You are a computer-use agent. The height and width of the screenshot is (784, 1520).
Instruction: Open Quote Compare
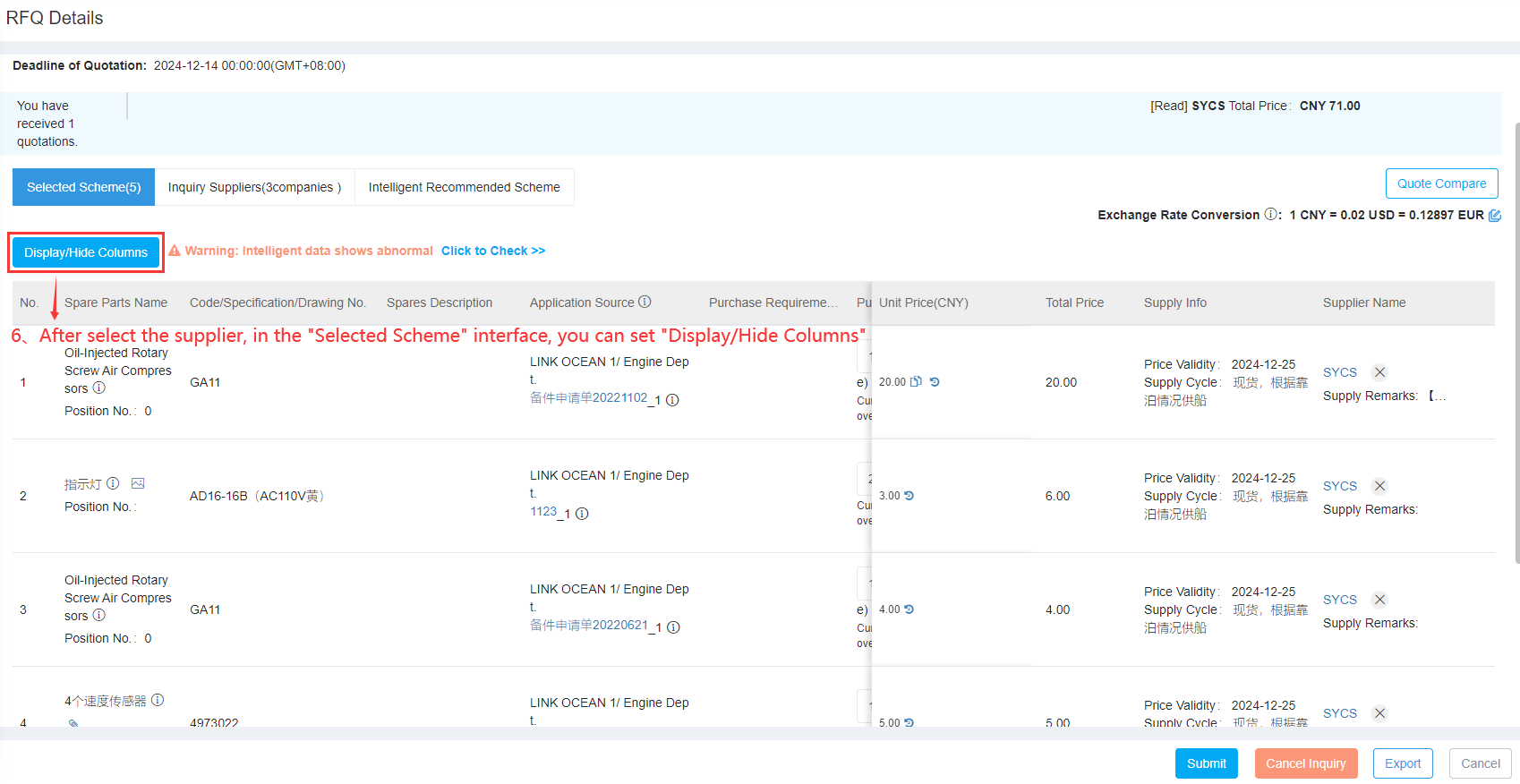pos(1441,183)
